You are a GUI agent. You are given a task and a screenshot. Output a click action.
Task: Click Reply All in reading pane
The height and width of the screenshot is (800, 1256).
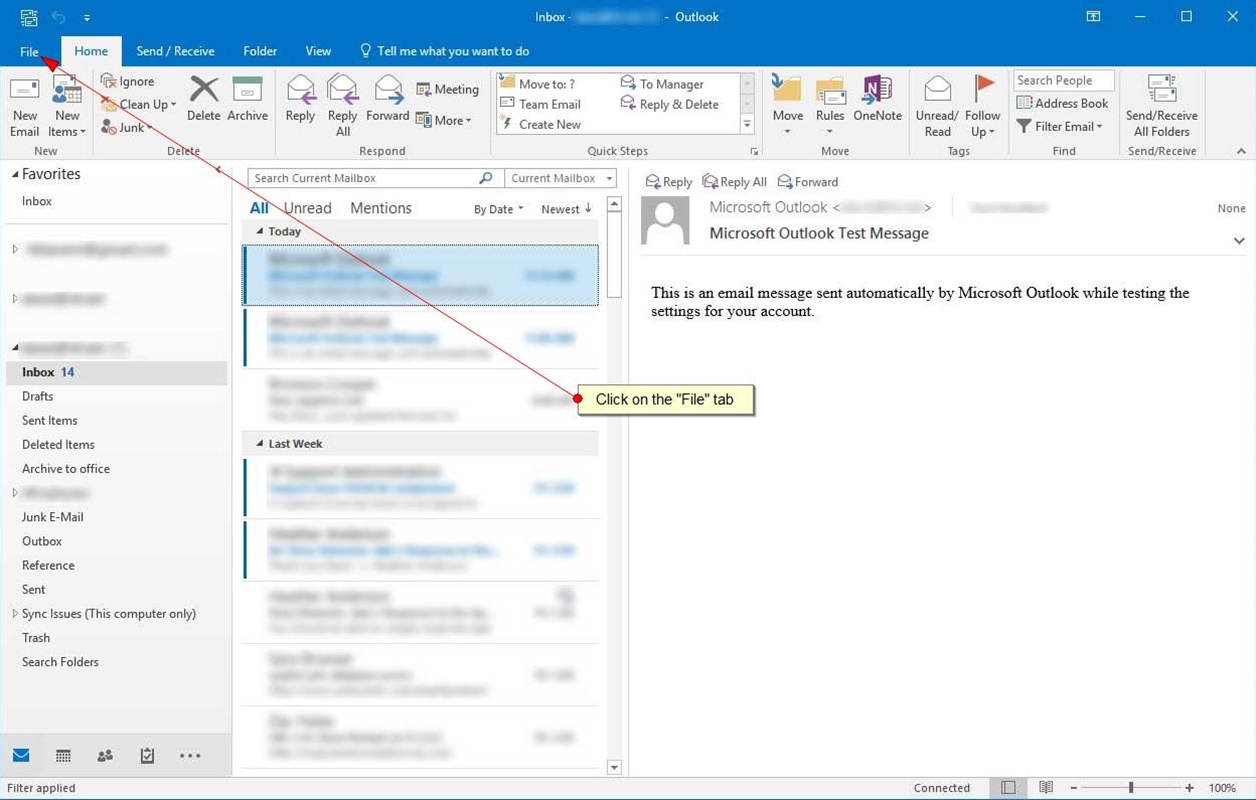(735, 182)
